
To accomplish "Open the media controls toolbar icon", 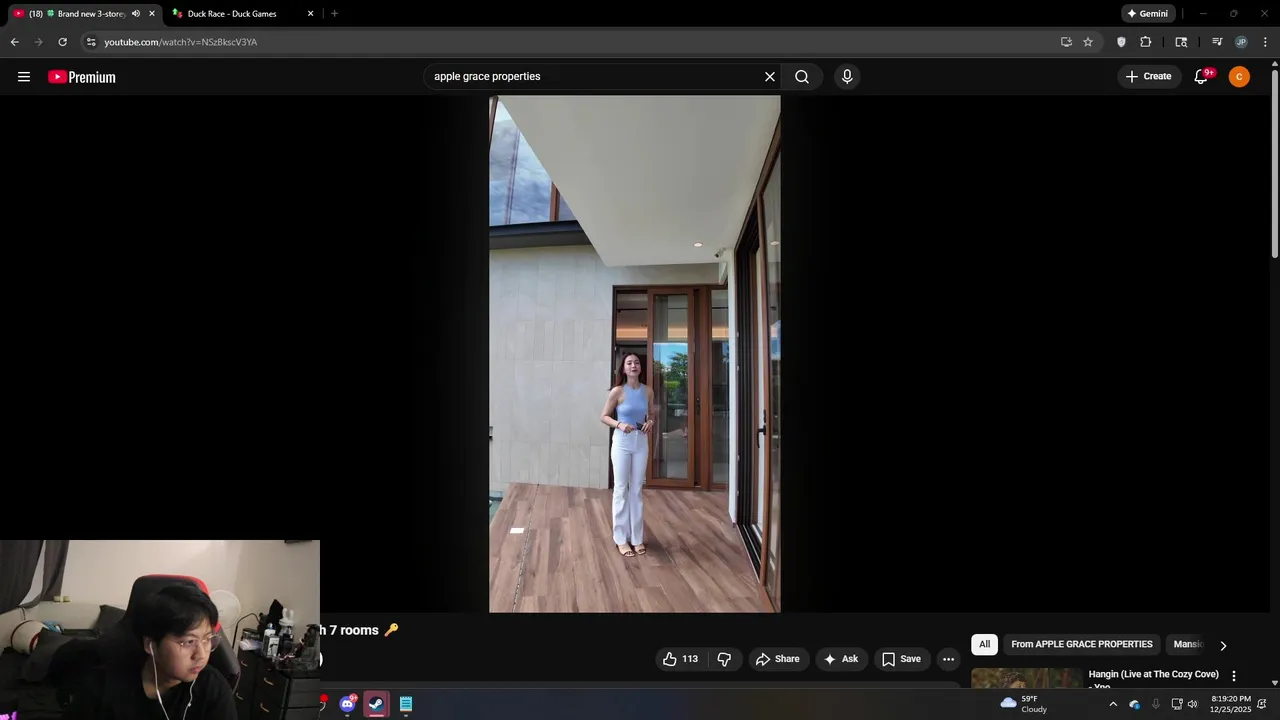I will pos(1217,42).
